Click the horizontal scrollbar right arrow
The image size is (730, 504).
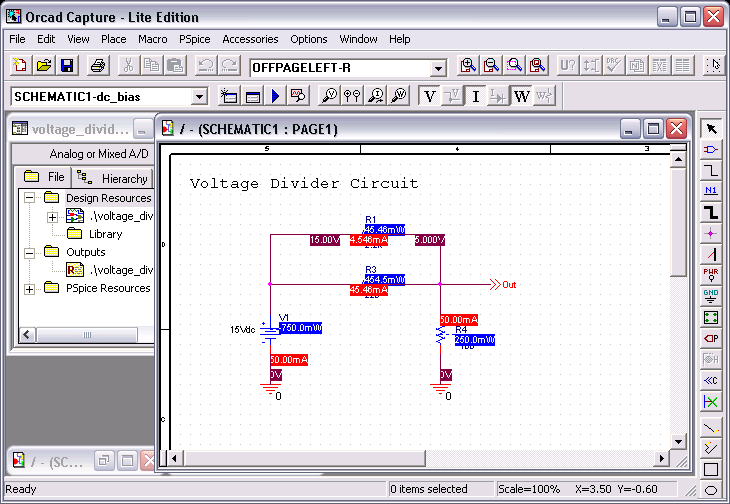[661, 458]
